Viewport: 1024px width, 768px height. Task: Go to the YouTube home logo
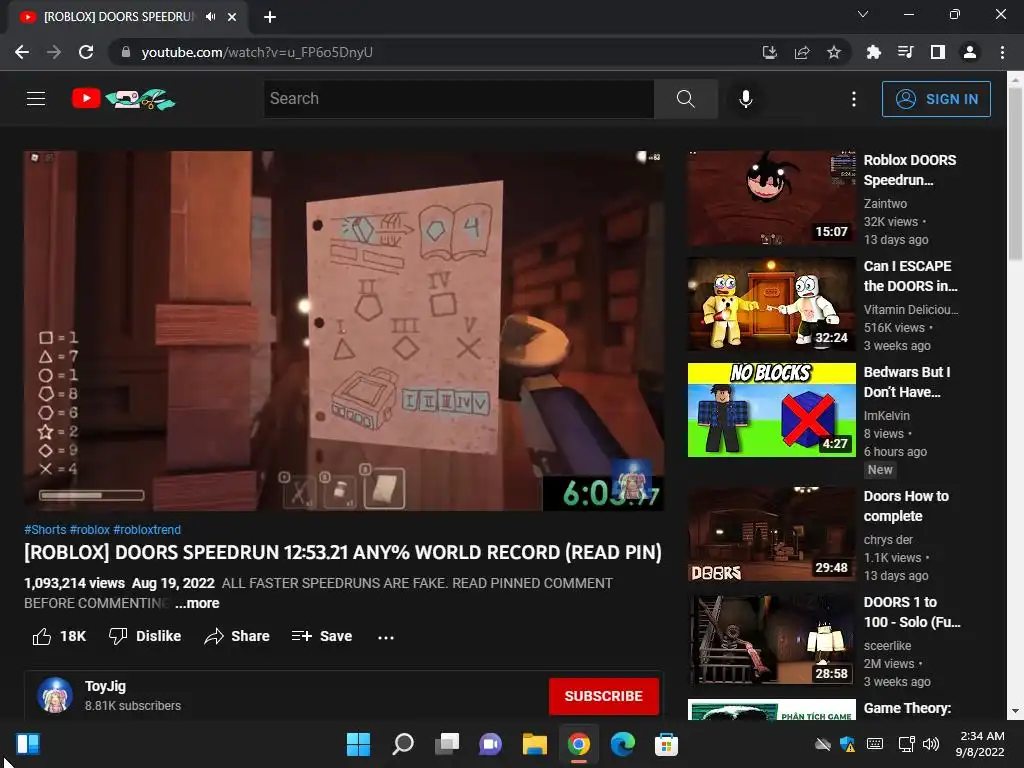pyautogui.click(x=123, y=99)
